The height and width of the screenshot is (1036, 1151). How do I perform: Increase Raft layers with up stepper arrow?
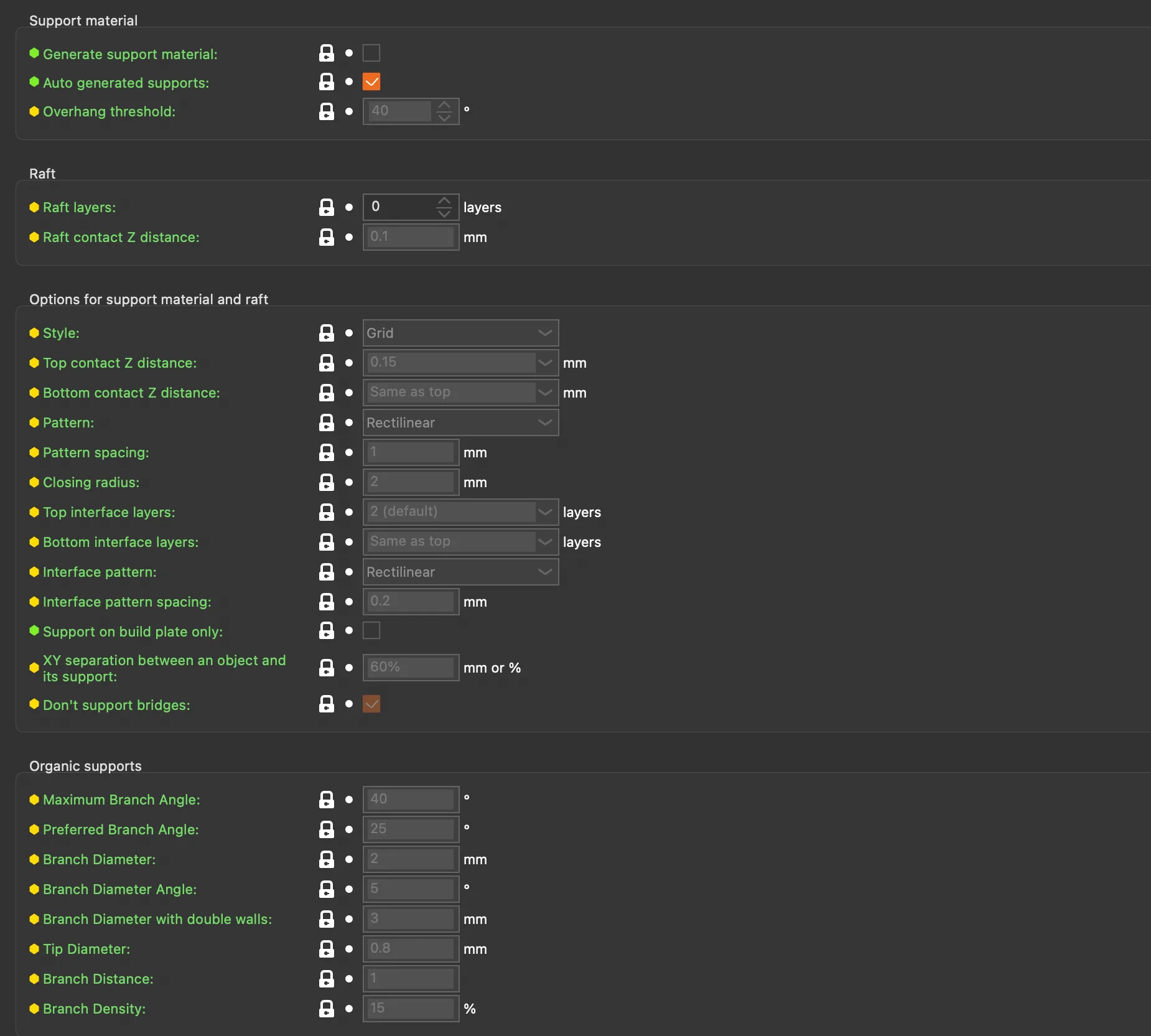444,201
